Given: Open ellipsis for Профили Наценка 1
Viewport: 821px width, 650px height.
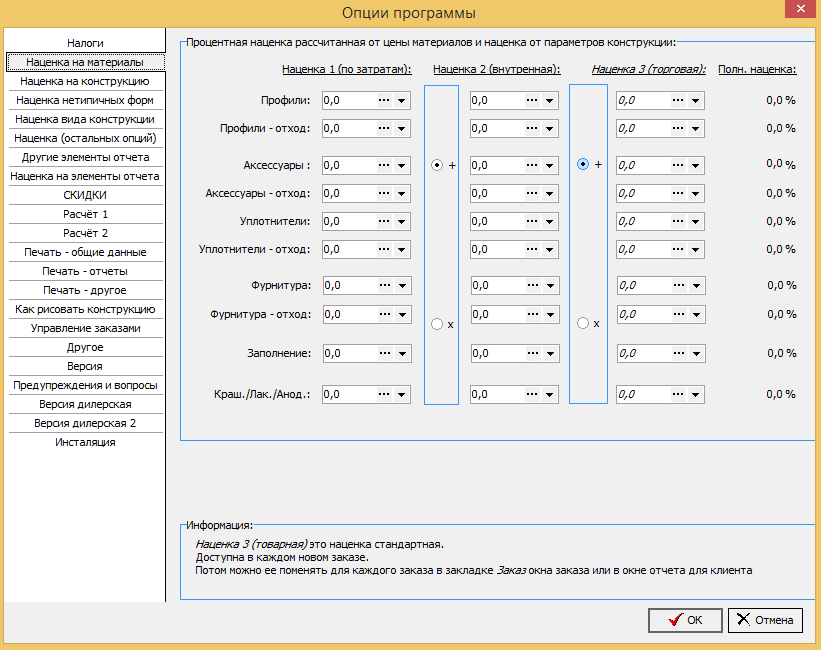Looking at the screenshot, I should [384, 100].
